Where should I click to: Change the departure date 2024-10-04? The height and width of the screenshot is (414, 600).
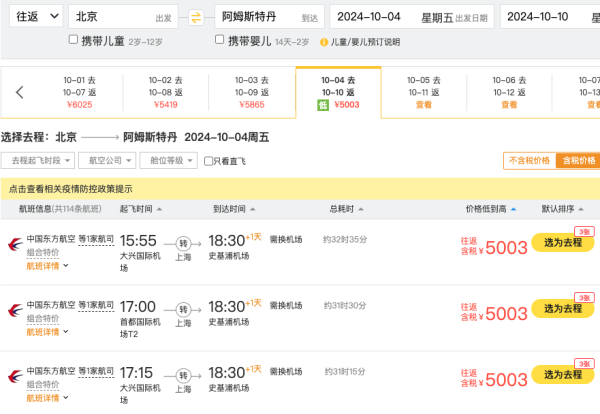click(412, 16)
